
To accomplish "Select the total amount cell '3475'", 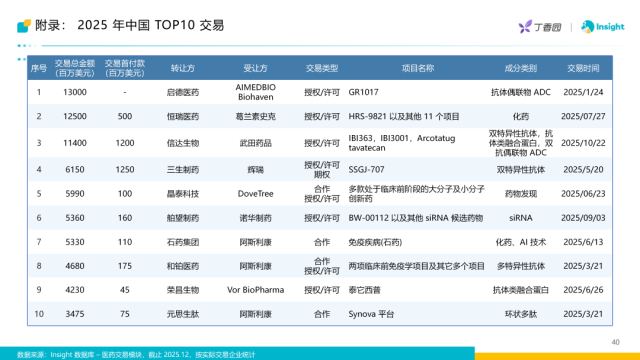I will 75,314.
